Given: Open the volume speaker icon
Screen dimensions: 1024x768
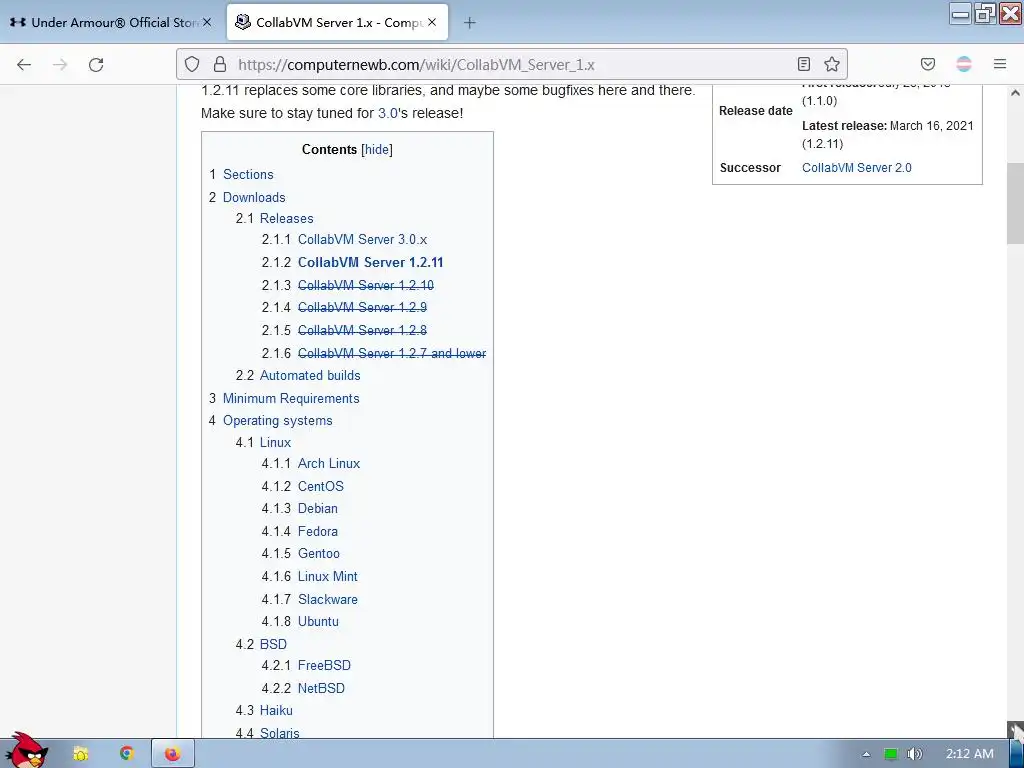Looking at the screenshot, I should click(x=915, y=754).
